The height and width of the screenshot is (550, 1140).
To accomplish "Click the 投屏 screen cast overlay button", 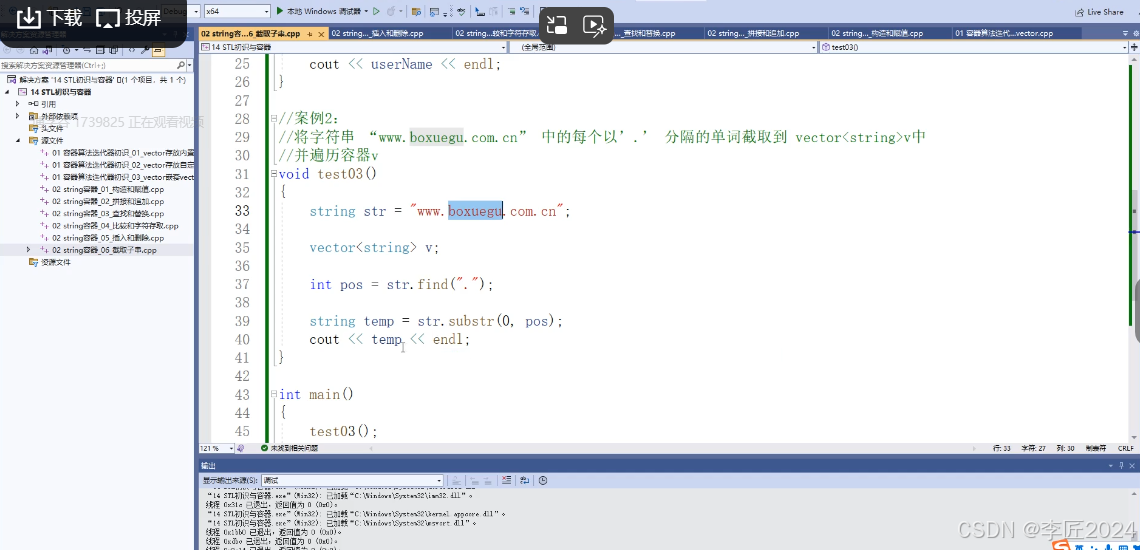I will pyautogui.click(x=129, y=18).
